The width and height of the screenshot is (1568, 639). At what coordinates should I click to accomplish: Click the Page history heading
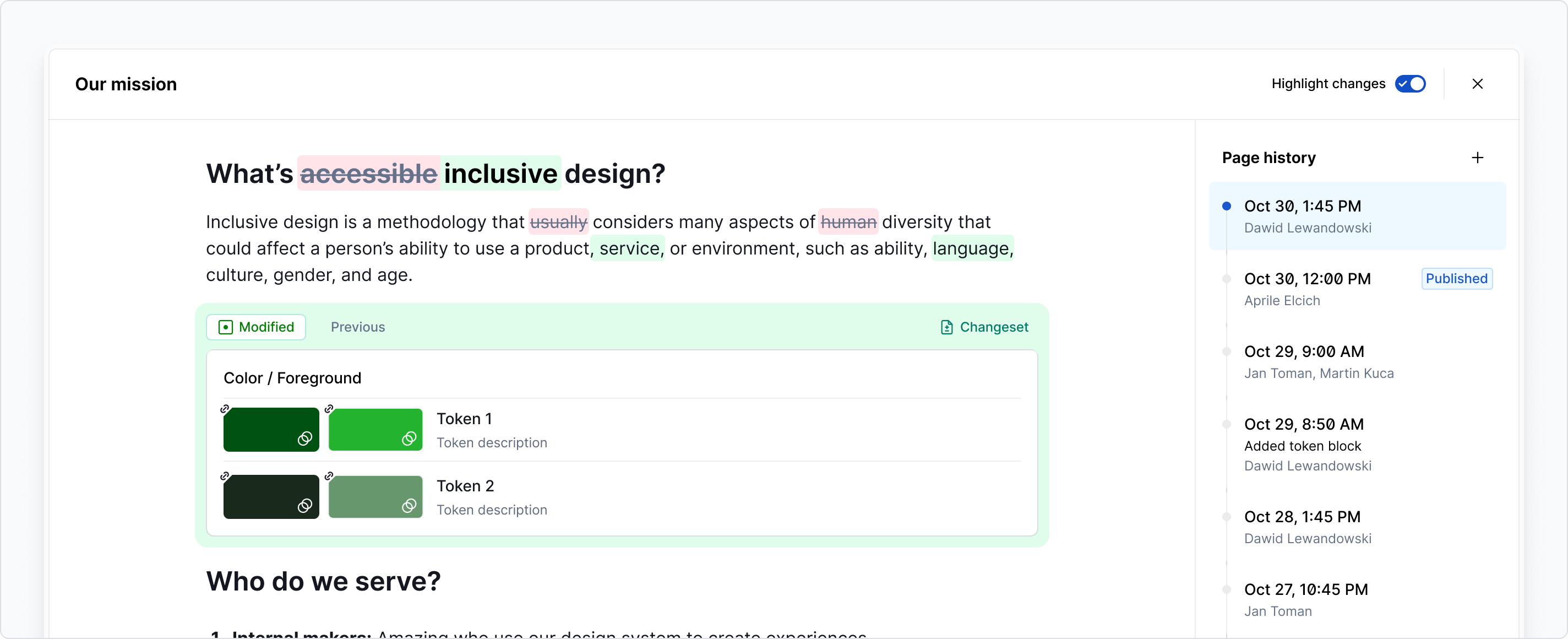pos(1268,158)
